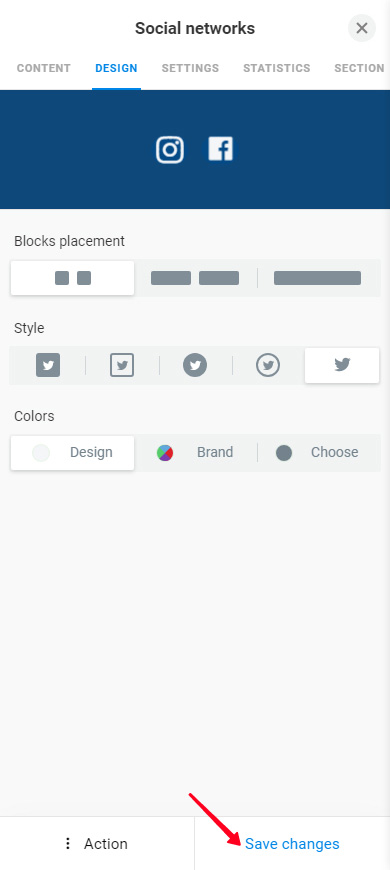The width and height of the screenshot is (390, 870).
Task: Select the plain Twitter bird icon style
Action: 342,366
